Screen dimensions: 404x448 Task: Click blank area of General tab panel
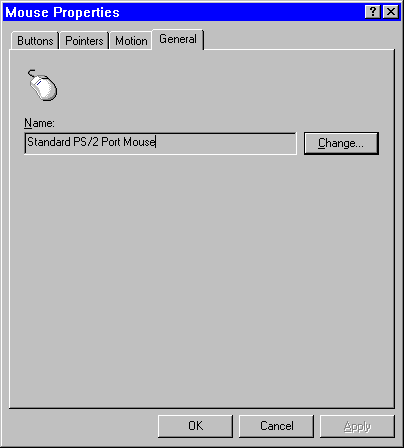click(x=202, y=280)
